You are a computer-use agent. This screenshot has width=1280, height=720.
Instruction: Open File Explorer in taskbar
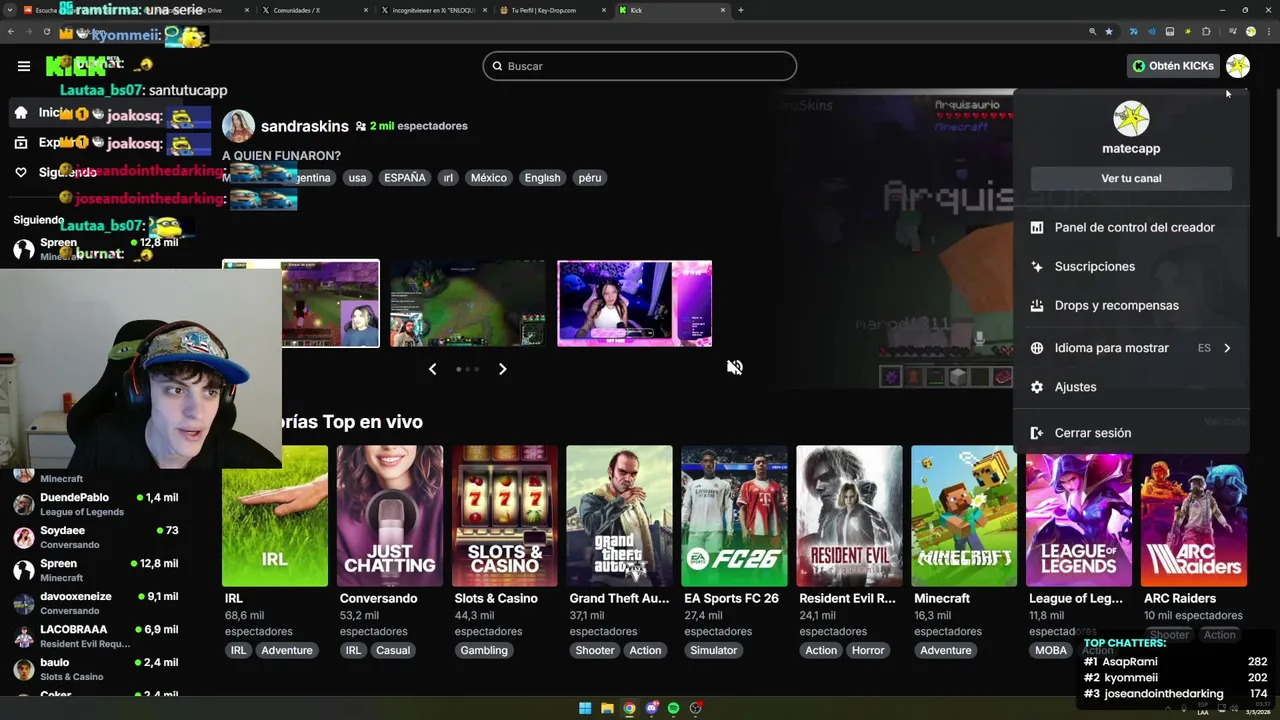click(x=607, y=708)
